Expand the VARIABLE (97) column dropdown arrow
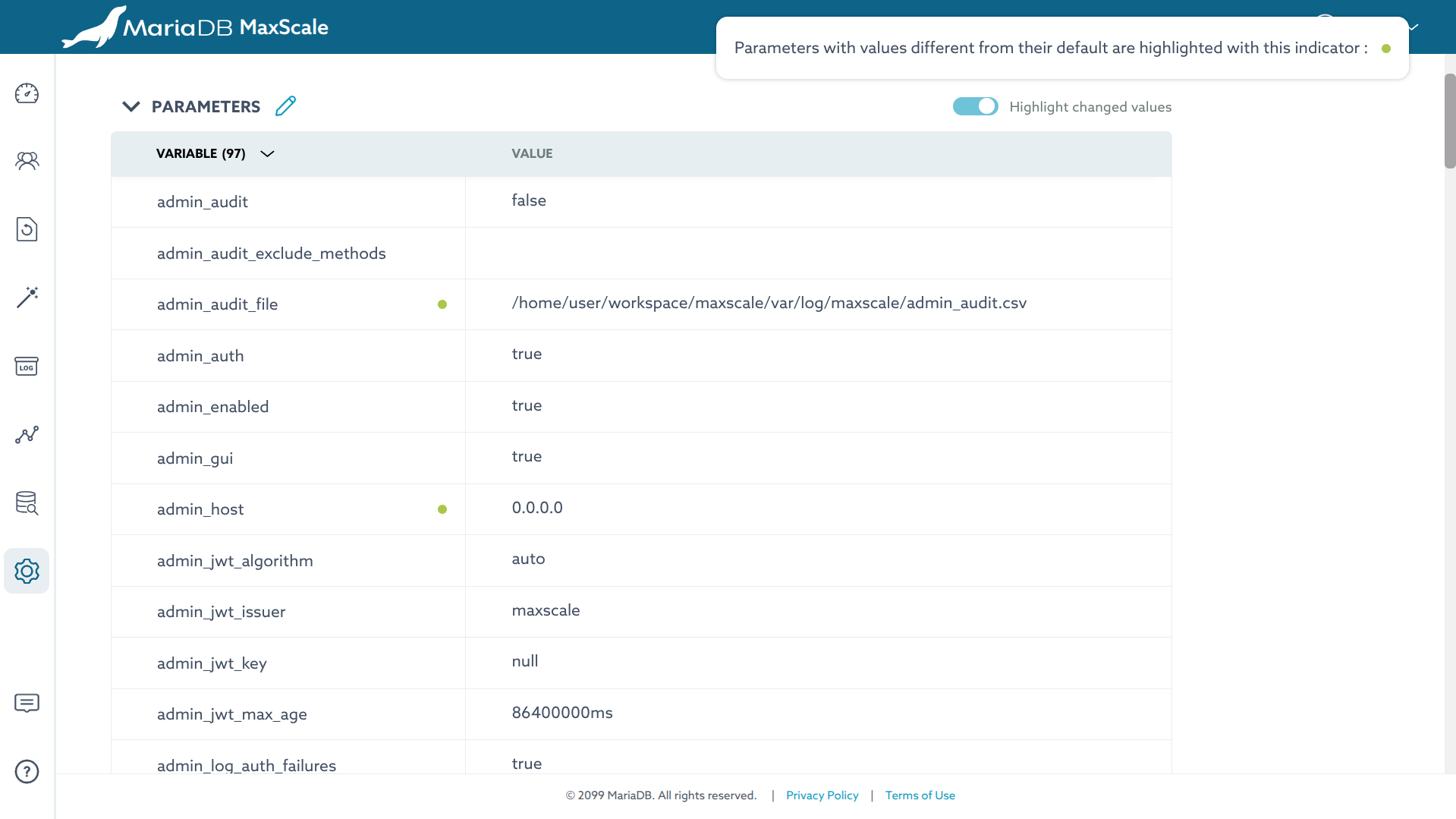This screenshot has height=819, width=1456. tap(267, 154)
